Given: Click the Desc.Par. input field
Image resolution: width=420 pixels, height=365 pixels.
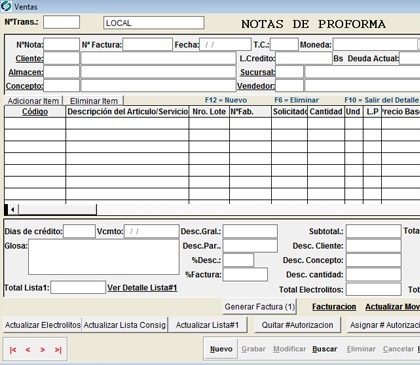Looking at the screenshot, I should [x=250, y=246].
